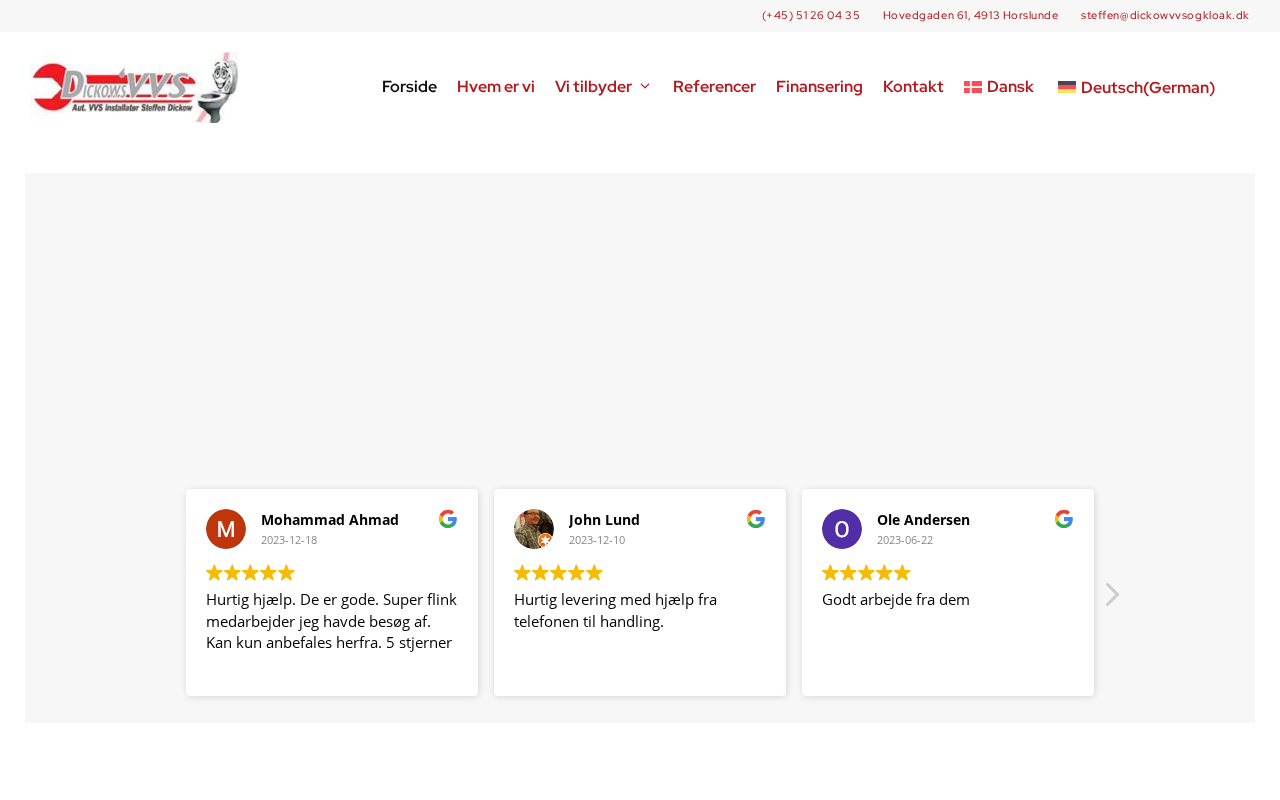Navigate to Finansering
Viewport: 1280px width, 800px height.
pos(819,87)
